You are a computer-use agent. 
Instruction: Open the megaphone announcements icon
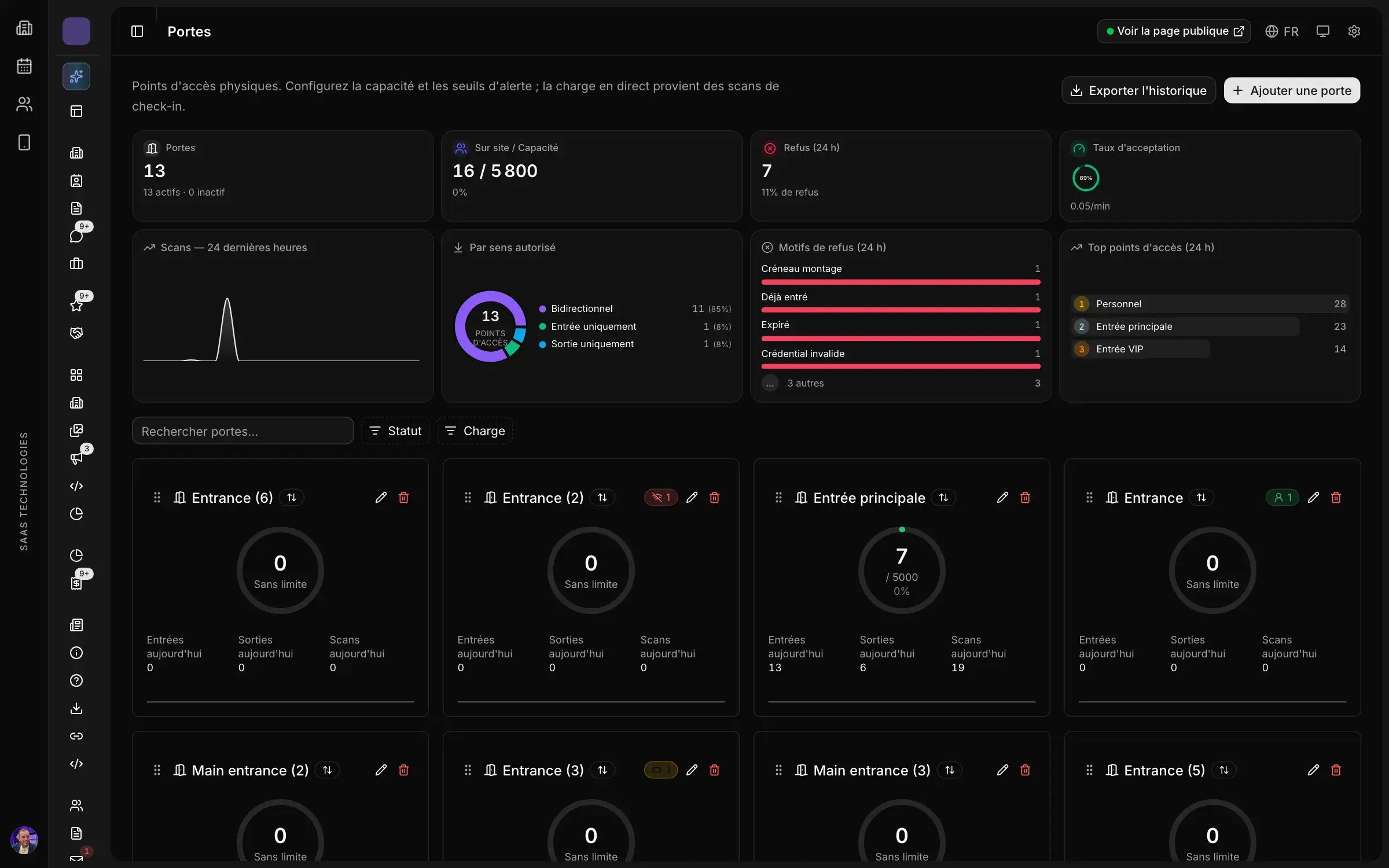(76, 458)
